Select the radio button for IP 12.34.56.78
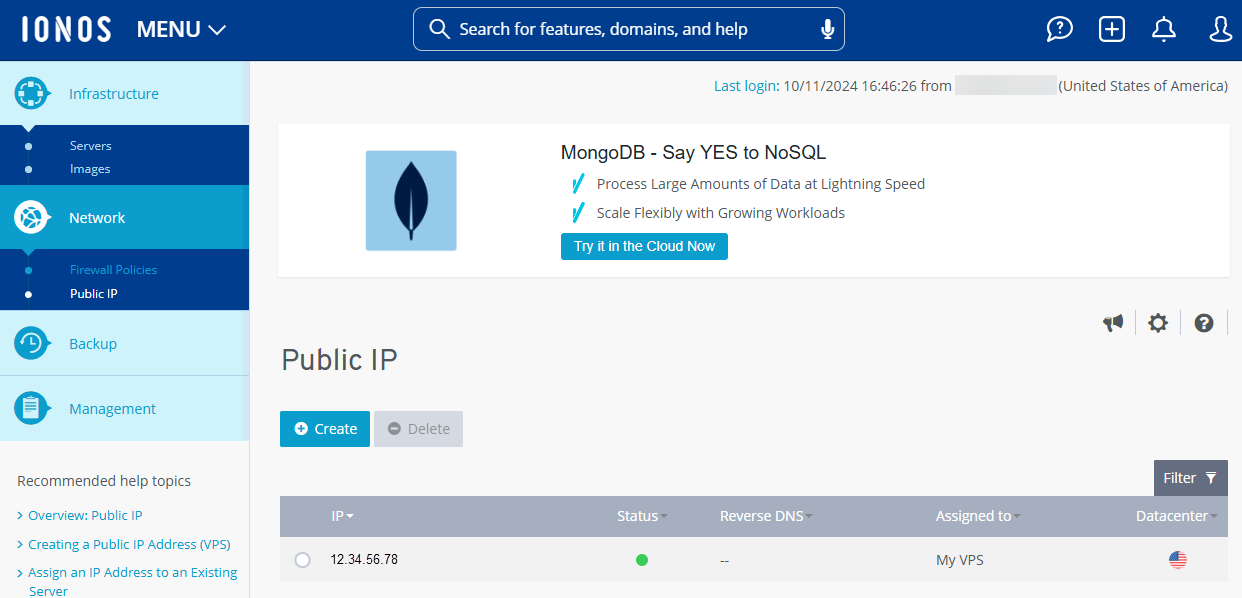 [x=303, y=559]
